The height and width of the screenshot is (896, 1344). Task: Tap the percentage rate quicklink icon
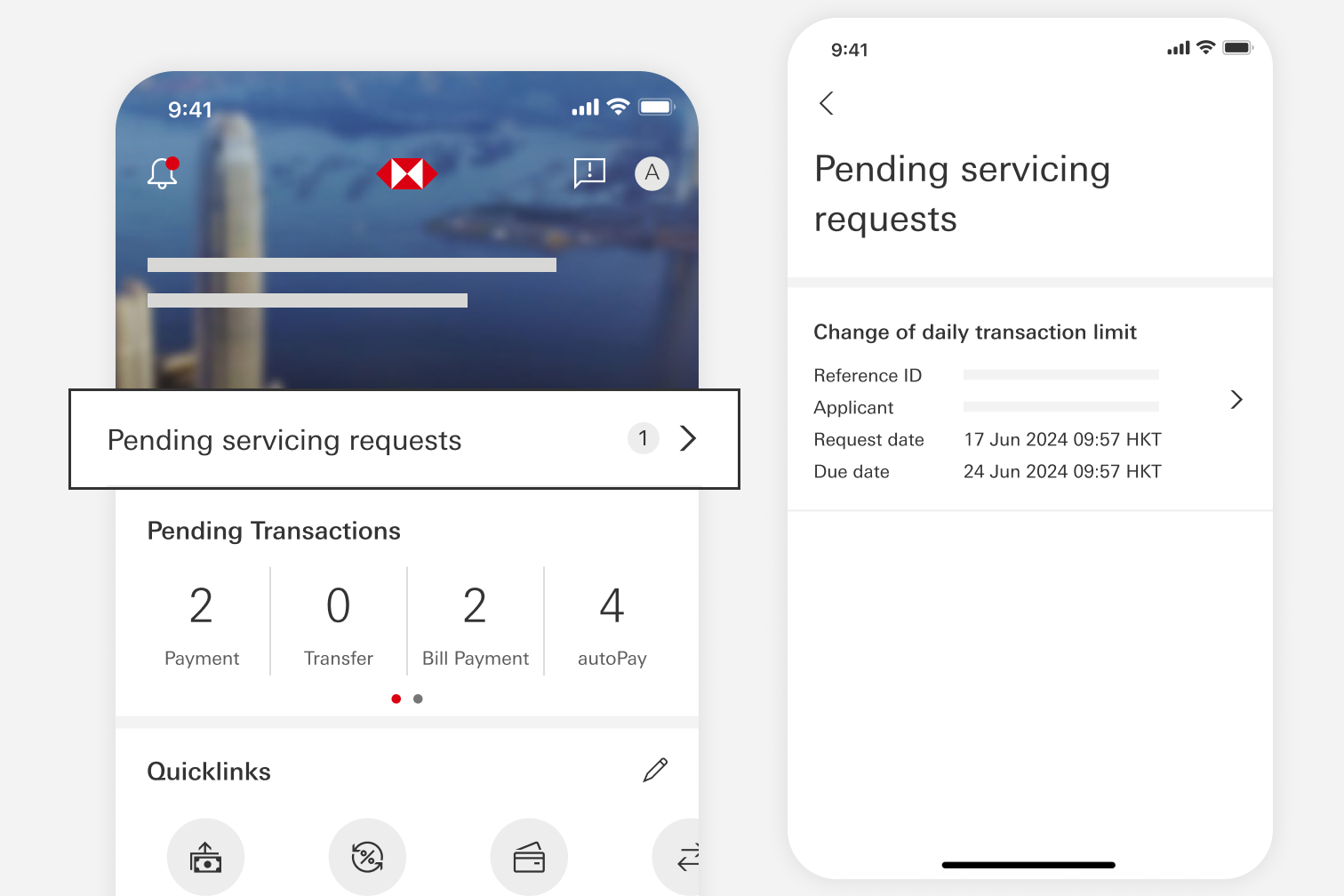coord(367,857)
